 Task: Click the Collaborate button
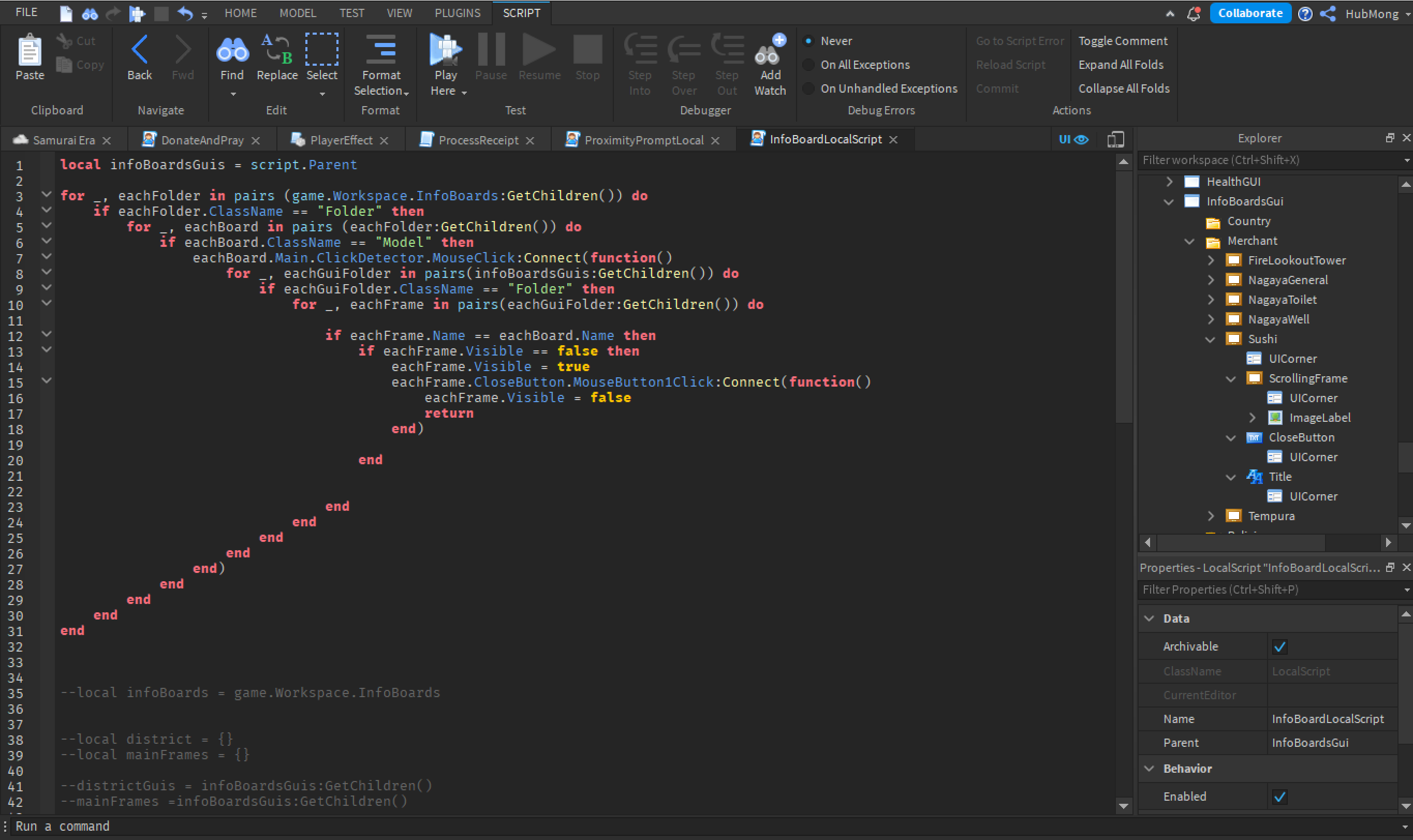[x=1249, y=13]
